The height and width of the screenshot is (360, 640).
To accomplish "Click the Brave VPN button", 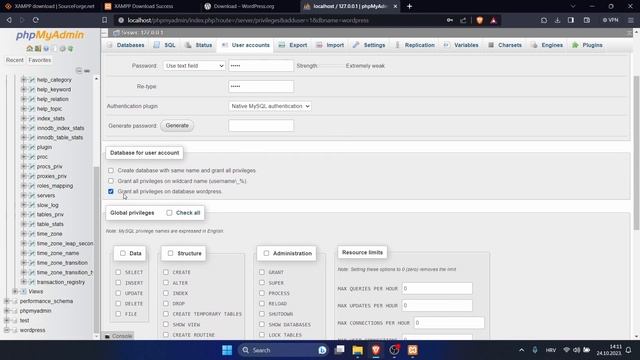I will [611, 20].
